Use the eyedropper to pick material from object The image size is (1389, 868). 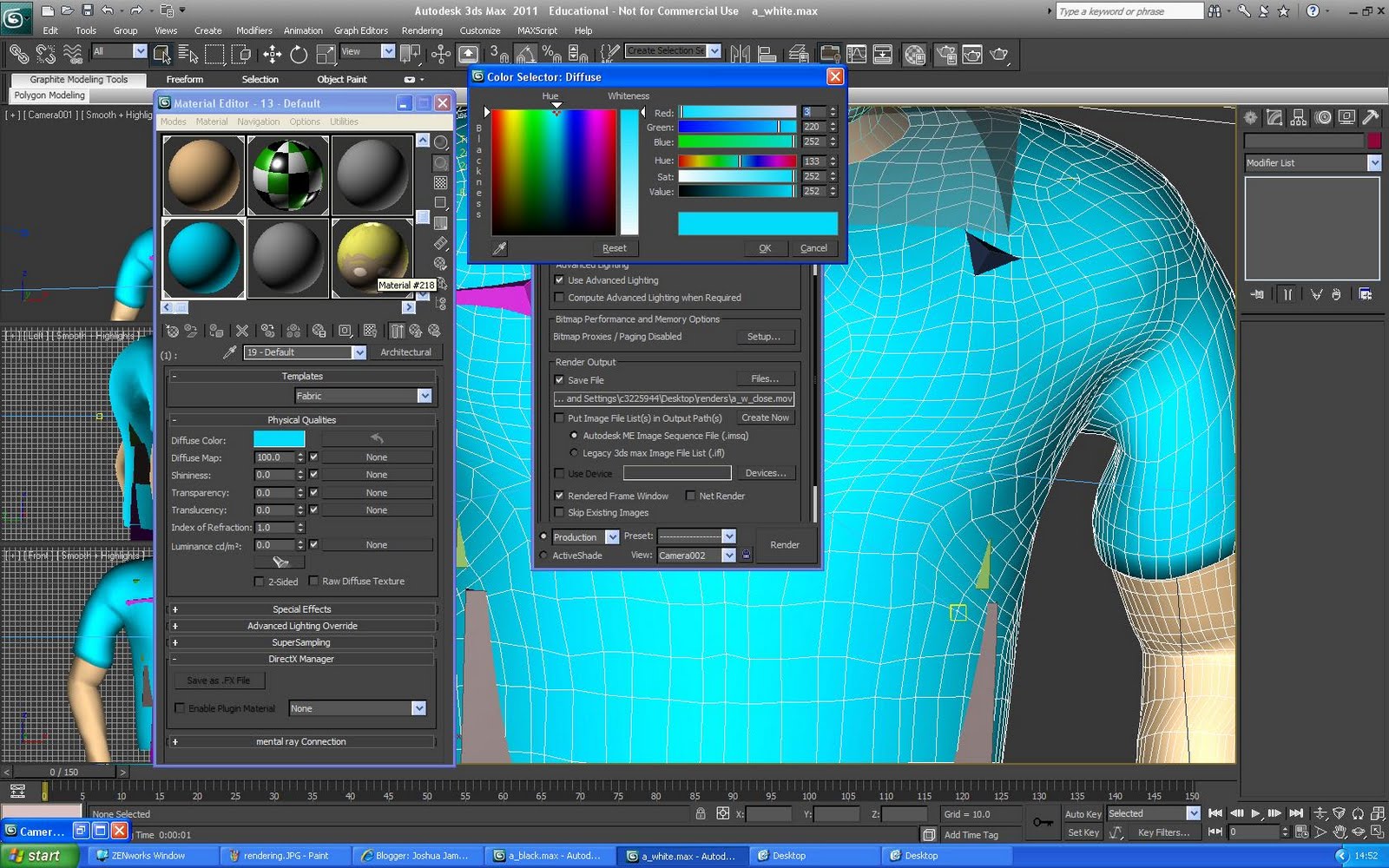(230, 352)
